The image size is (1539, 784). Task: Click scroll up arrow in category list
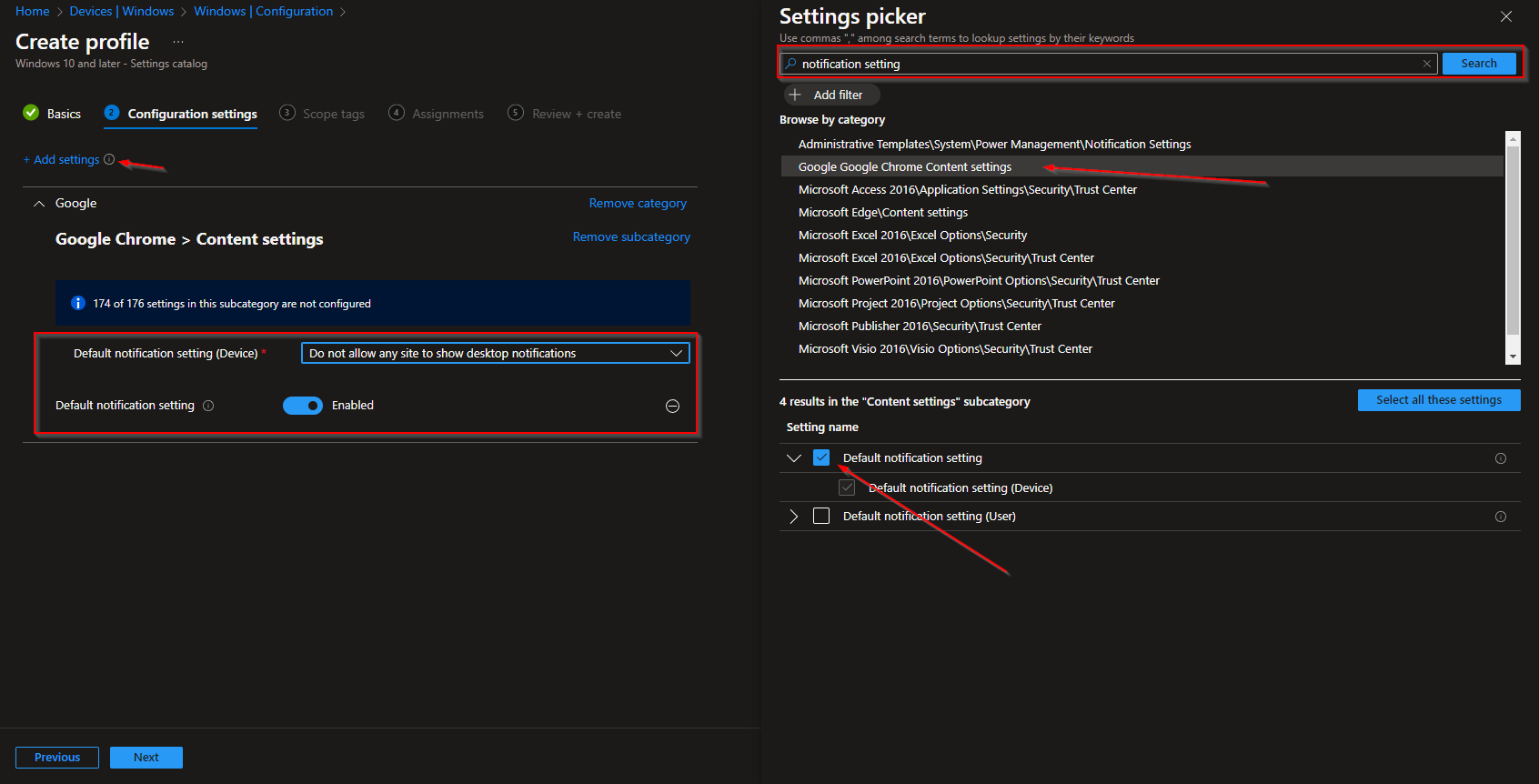tap(1514, 138)
